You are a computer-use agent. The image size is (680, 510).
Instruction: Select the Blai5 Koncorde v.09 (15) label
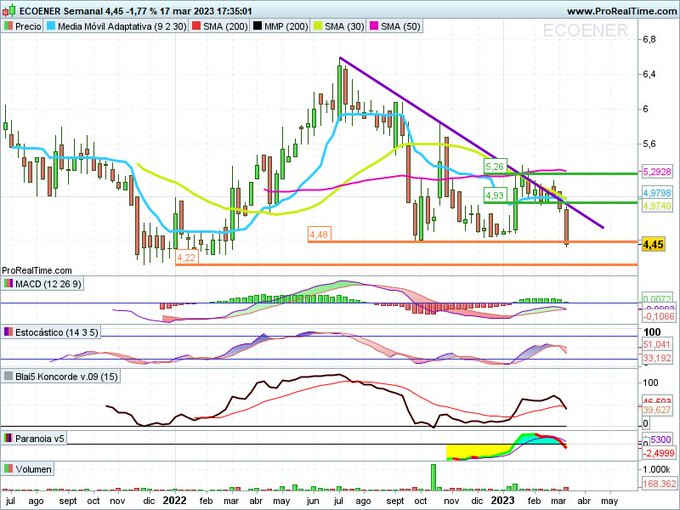click(66, 376)
